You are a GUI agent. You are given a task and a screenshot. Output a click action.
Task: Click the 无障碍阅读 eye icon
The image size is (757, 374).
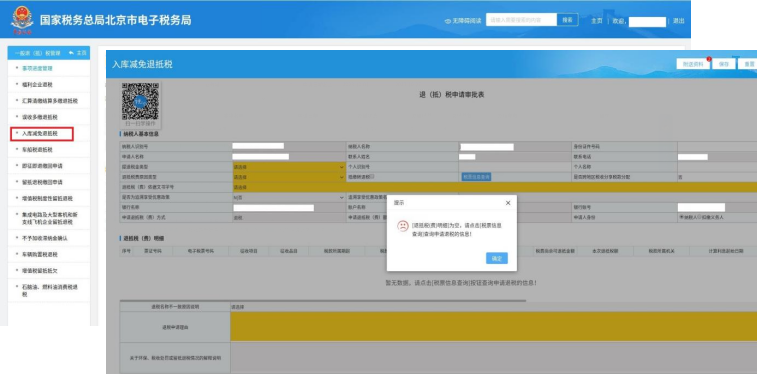pyautogui.click(x=448, y=21)
